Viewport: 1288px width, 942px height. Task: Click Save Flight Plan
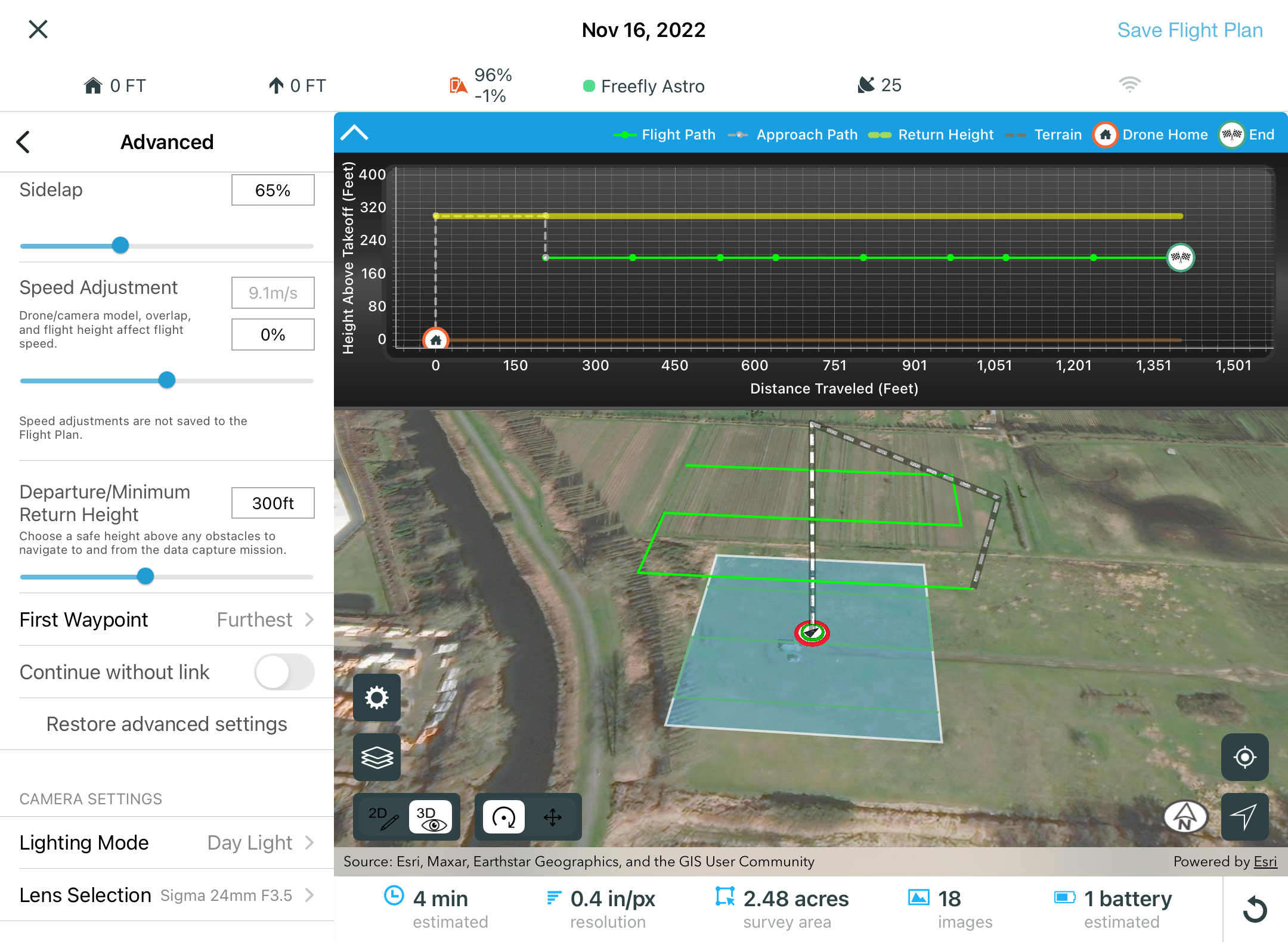tap(1190, 30)
